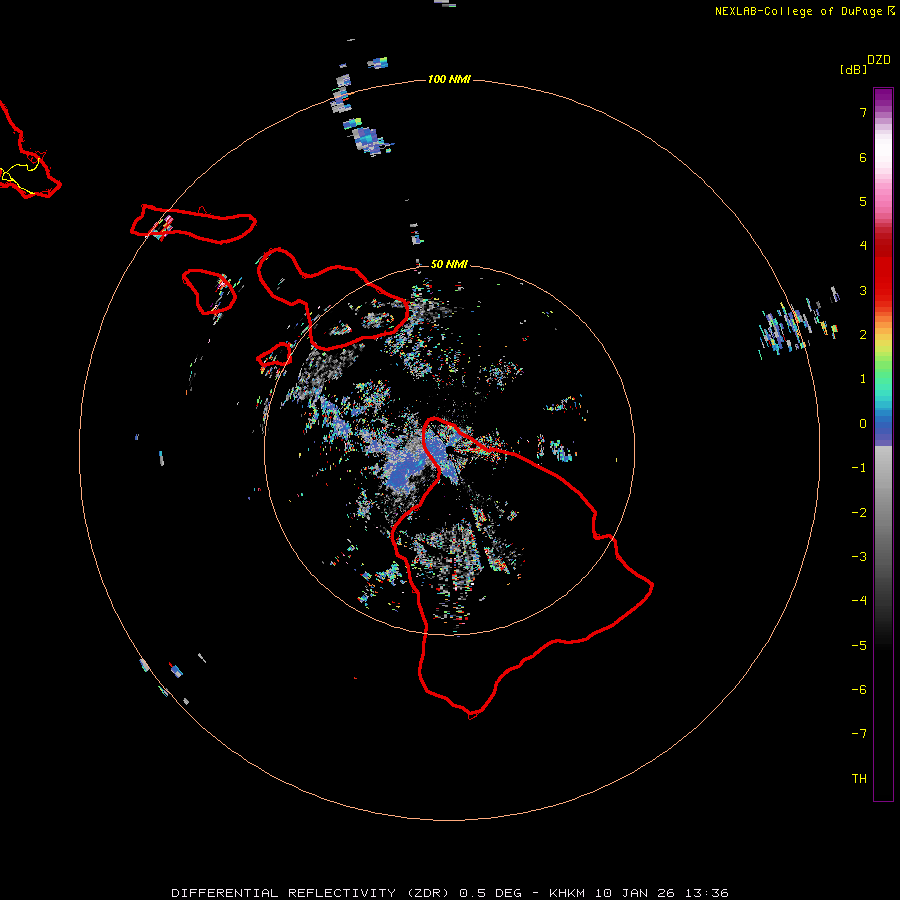
Task: Click the Molokai island outline
Action: click(x=193, y=224)
